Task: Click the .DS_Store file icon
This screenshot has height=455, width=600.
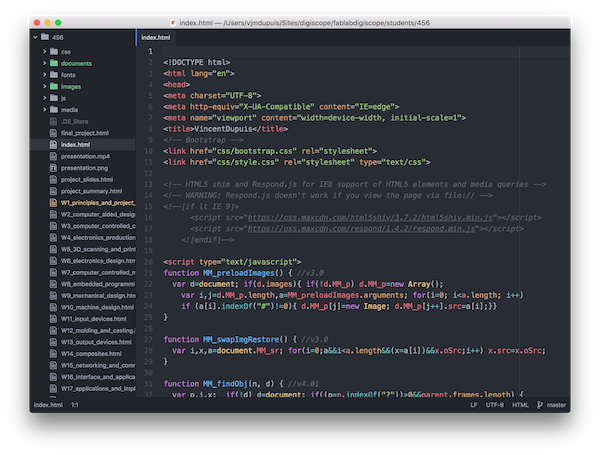Action: 53,121
